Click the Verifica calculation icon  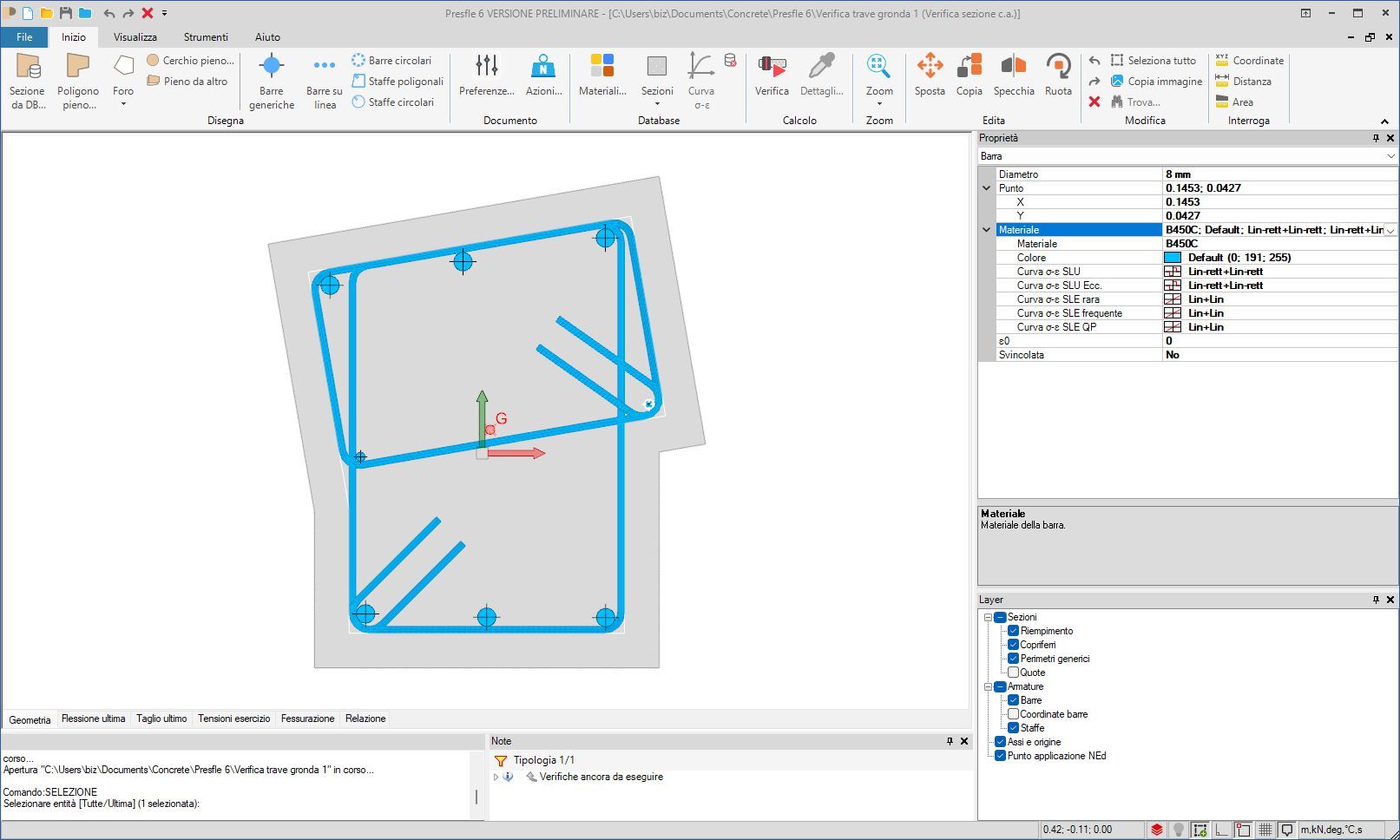(771, 75)
